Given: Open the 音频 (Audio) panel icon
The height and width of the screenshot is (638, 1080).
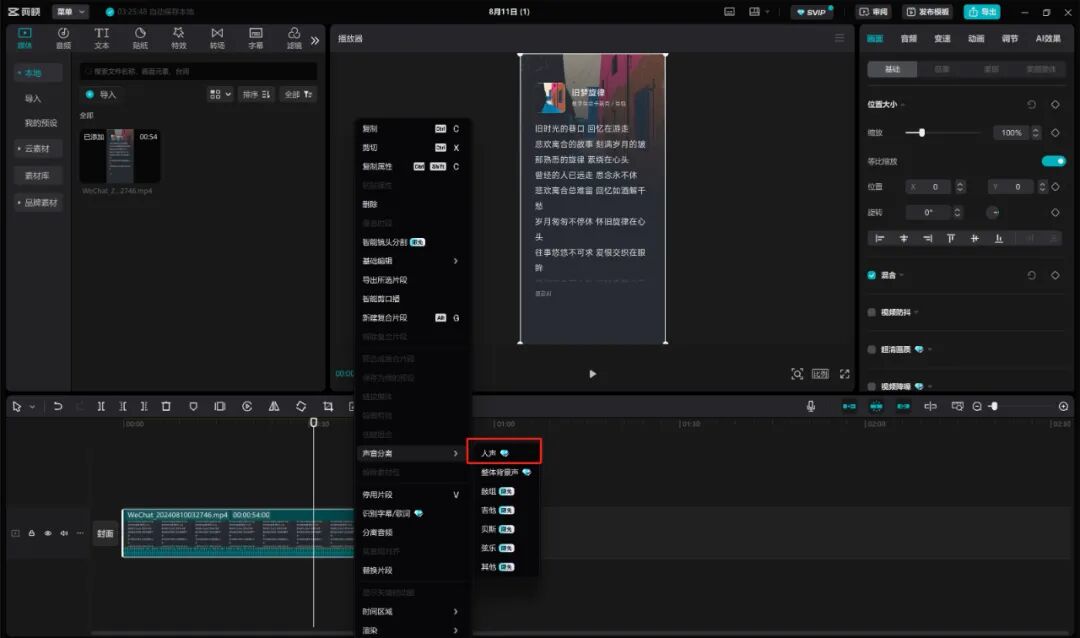Looking at the screenshot, I should [x=63, y=38].
